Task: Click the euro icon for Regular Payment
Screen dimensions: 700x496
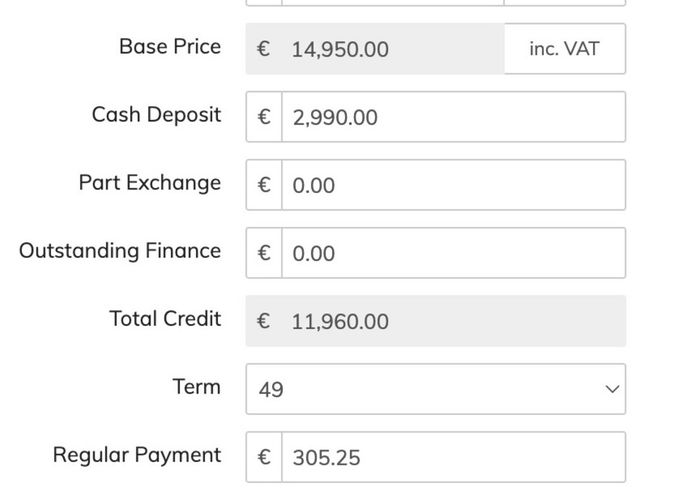Action: [x=264, y=457]
